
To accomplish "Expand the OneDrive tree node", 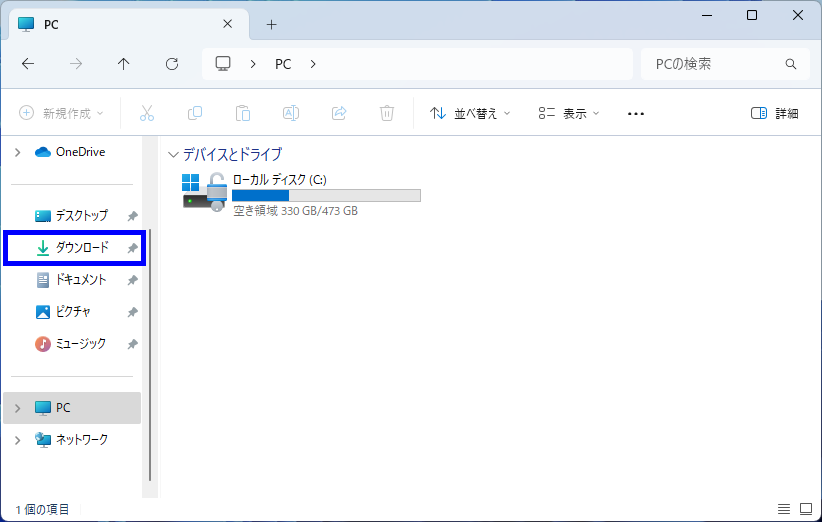I will point(17,152).
